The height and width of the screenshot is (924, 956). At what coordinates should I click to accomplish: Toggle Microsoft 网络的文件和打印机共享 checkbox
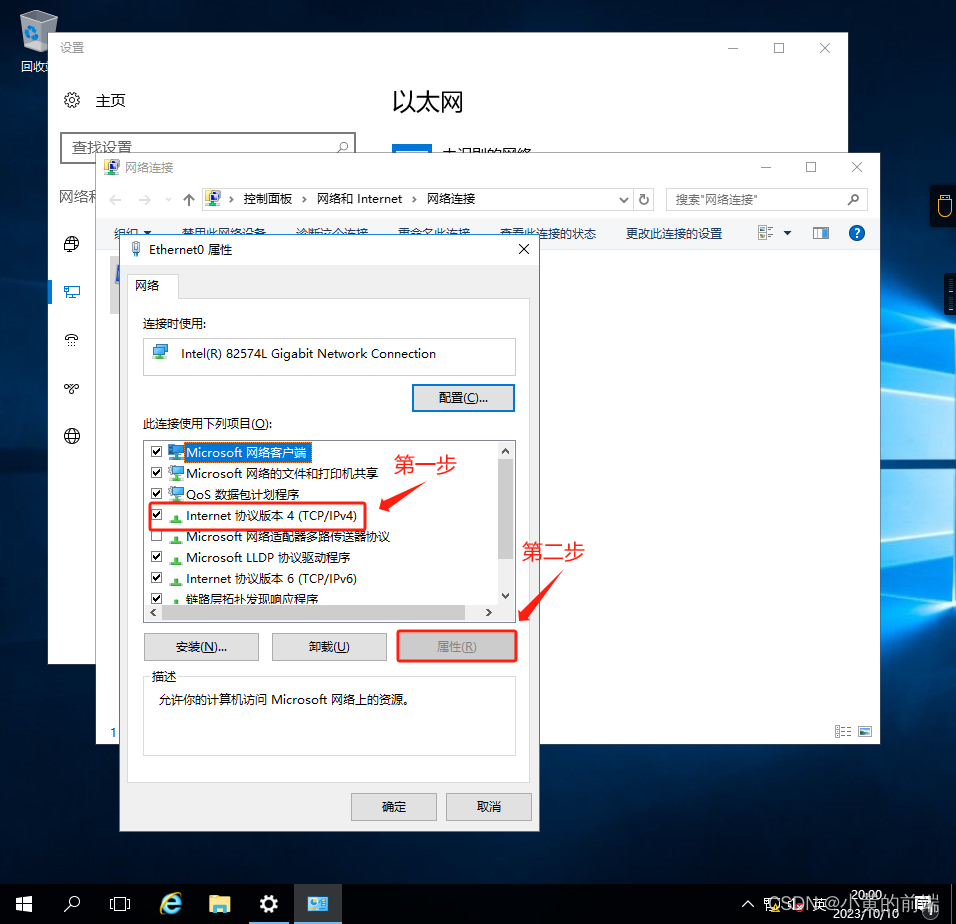[157, 472]
